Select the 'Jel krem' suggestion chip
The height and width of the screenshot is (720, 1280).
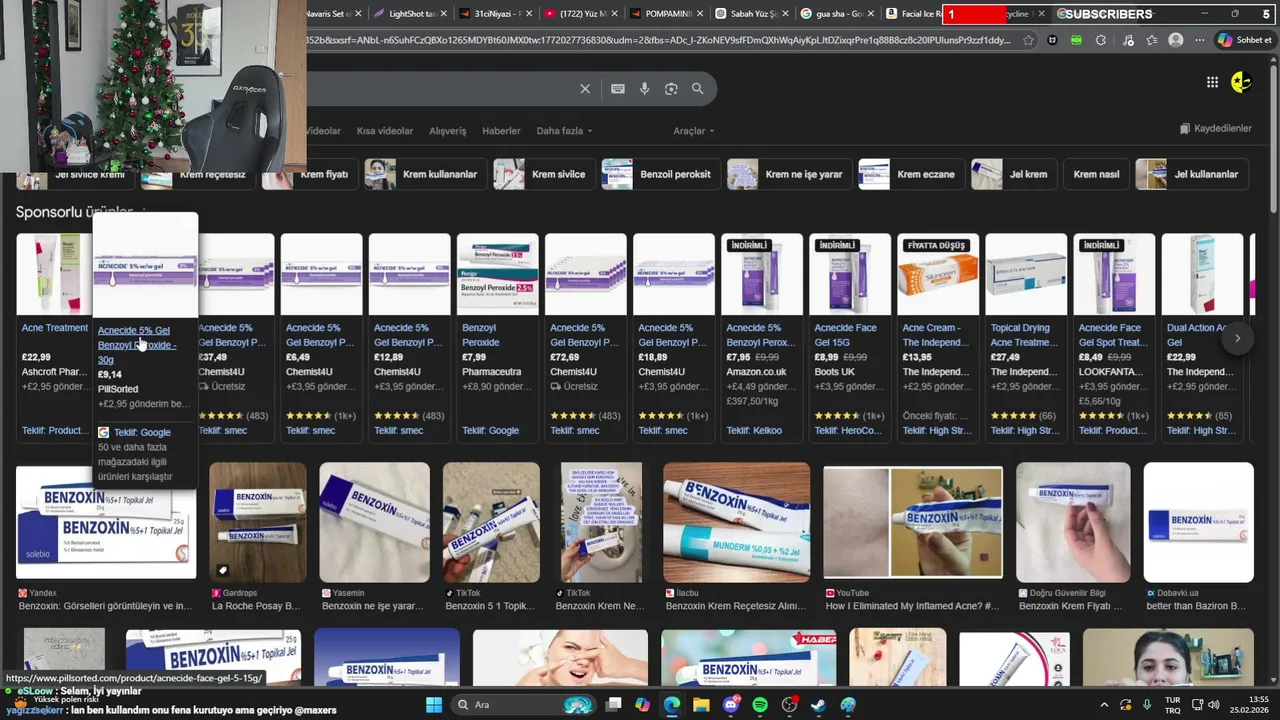click(1014, 174)
